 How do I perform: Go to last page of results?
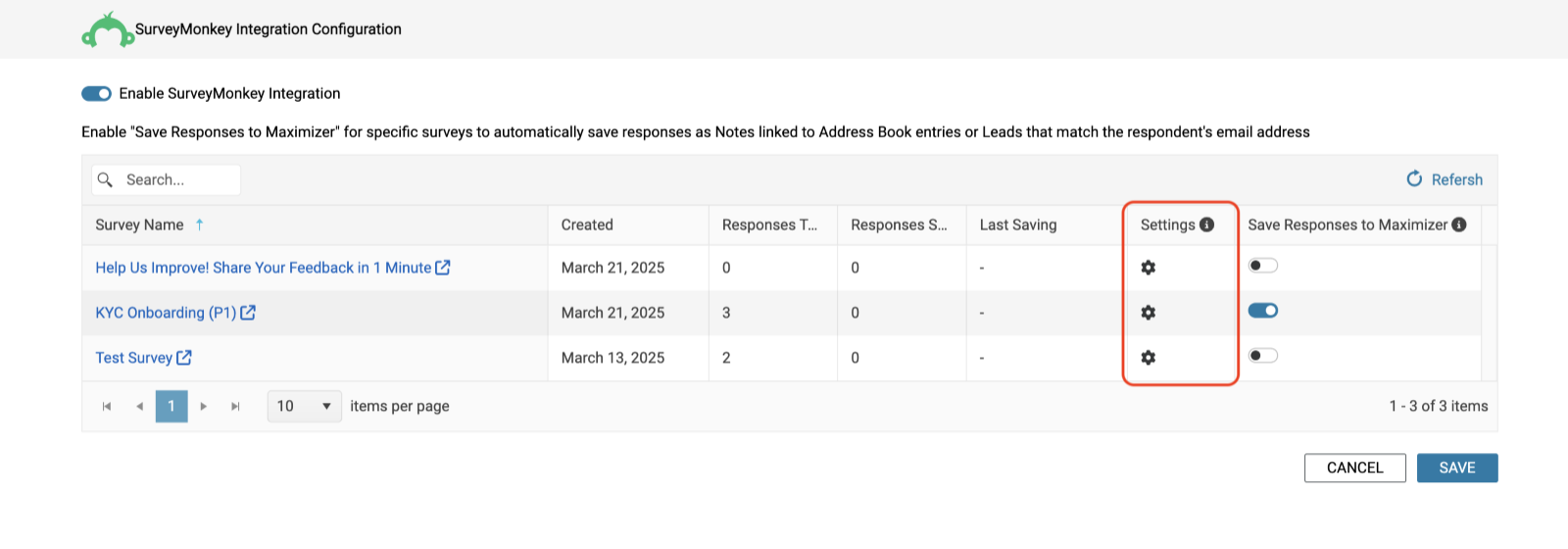(235, 406)
